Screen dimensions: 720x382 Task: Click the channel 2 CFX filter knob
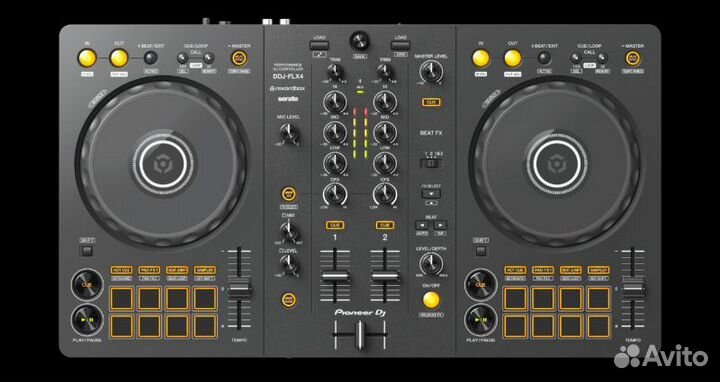[385, 194]
